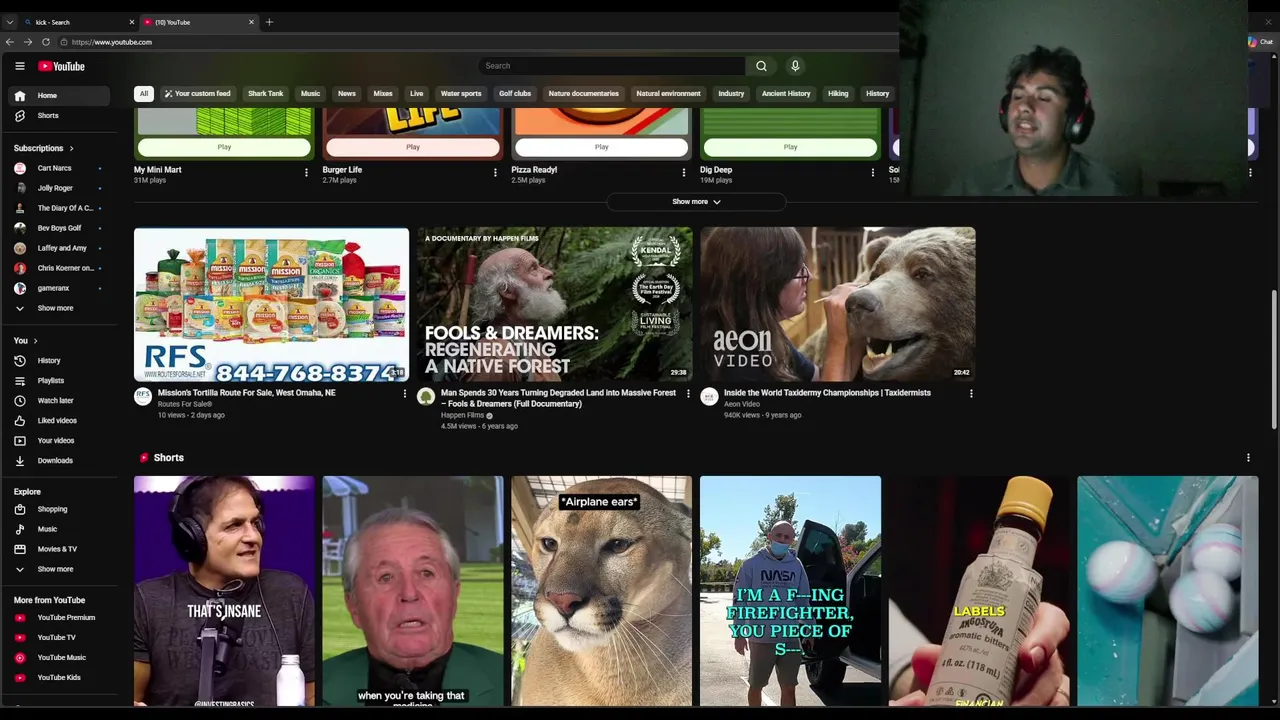Select the Water sports chip
This screenshot has height=720, width=1280.
(x=461, y=94)
